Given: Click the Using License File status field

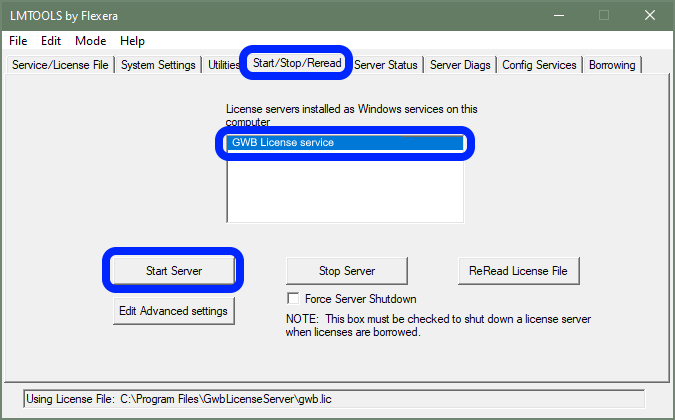Looking at the screenshot, I should tap(334, 399).
